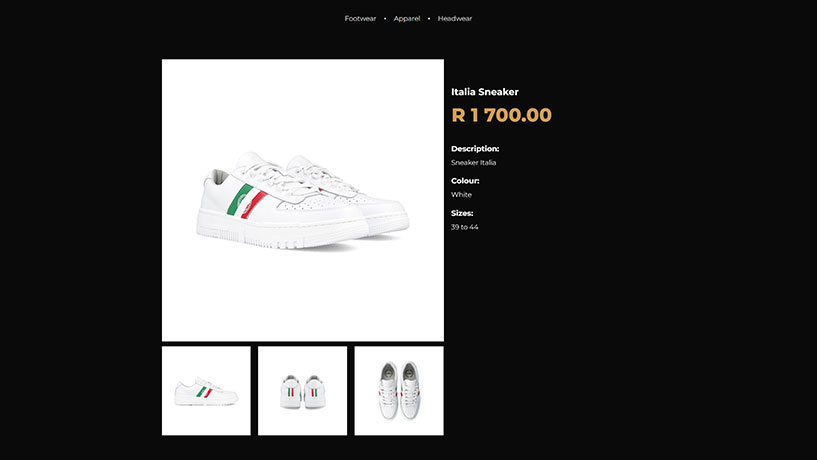Screen dimensions: 817x460
Task: View the top-down sneaker thumbnail
Action: [x=399, y=391]
